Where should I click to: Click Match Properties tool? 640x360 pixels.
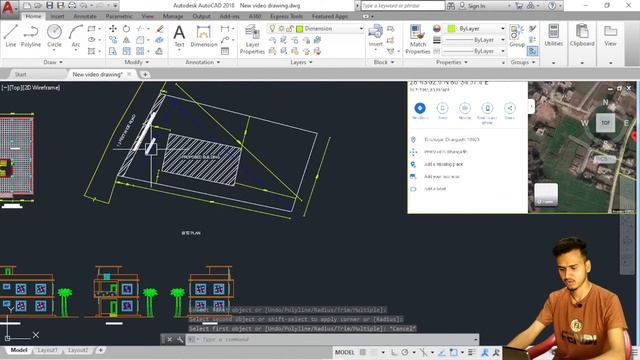pos(418,40)
